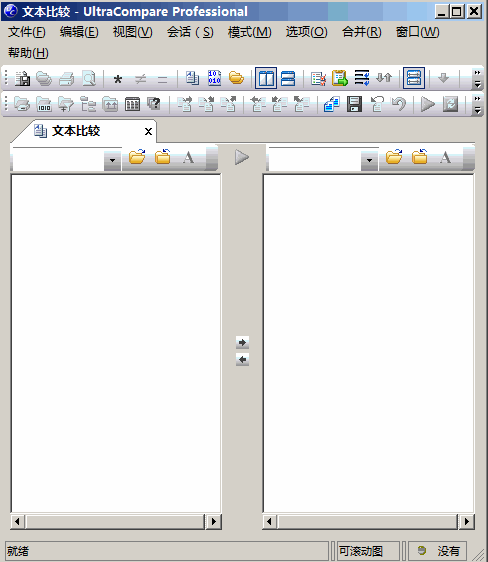The height and width of the screenshot is (562, 488).
Task: Click the new session save icon
Action: [22, 78]
